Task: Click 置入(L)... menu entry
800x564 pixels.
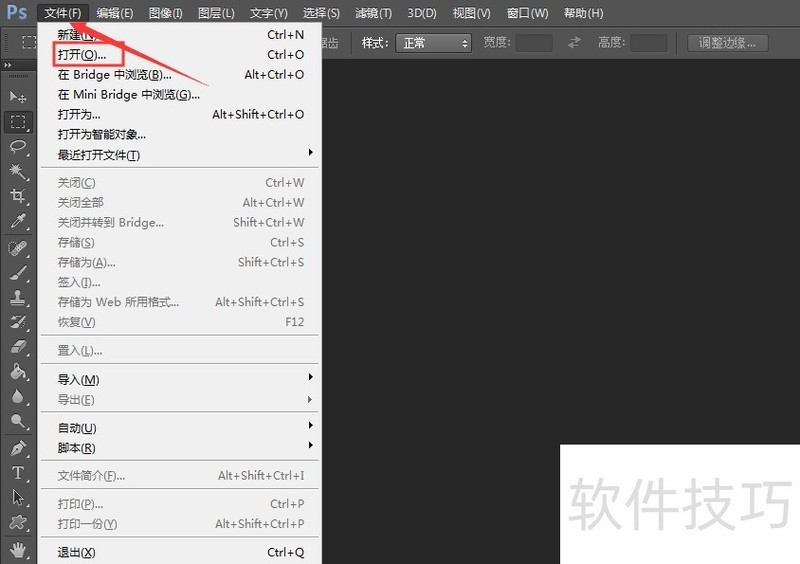Action: click(180, 351)
